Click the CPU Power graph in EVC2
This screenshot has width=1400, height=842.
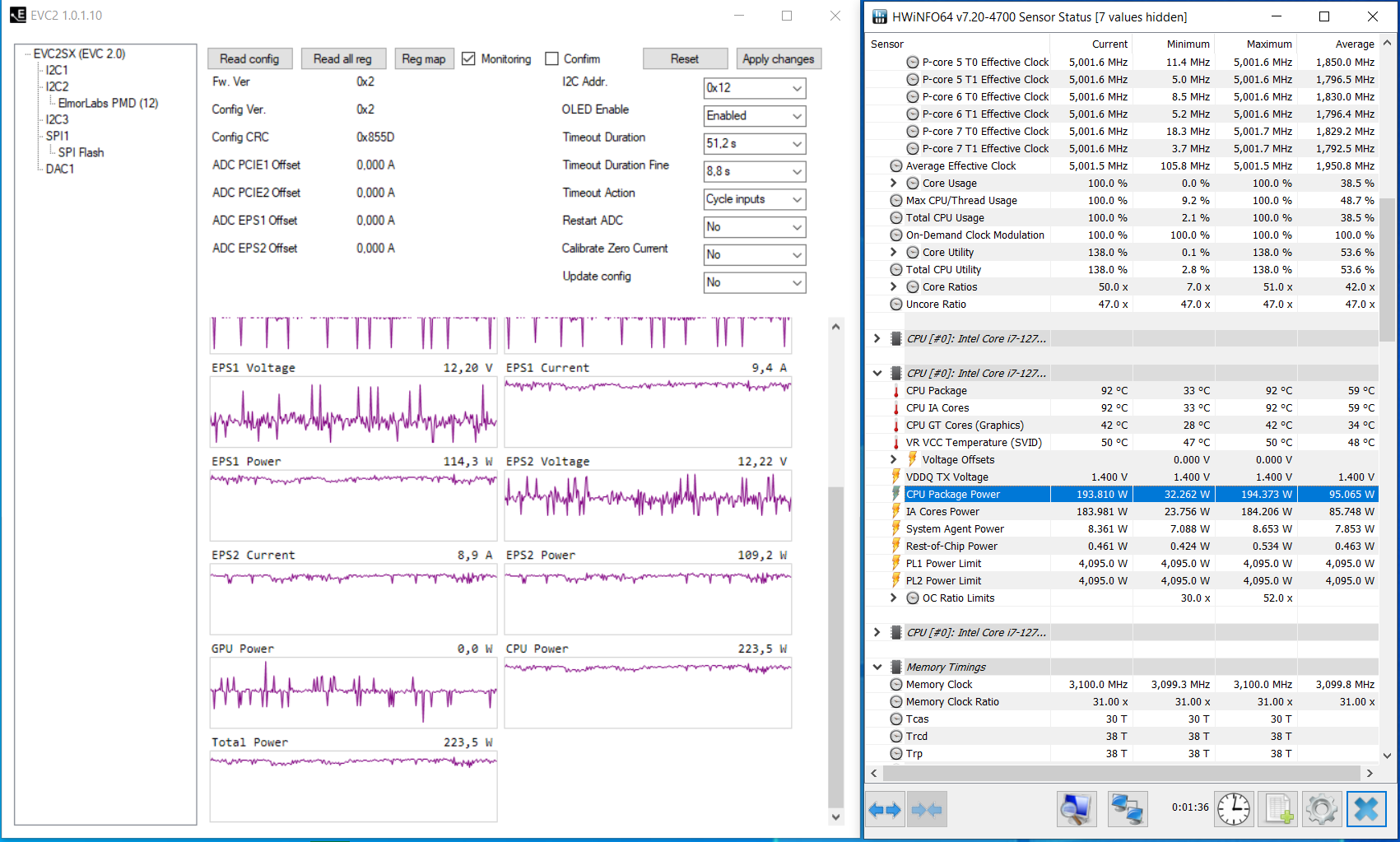(648, 694)
